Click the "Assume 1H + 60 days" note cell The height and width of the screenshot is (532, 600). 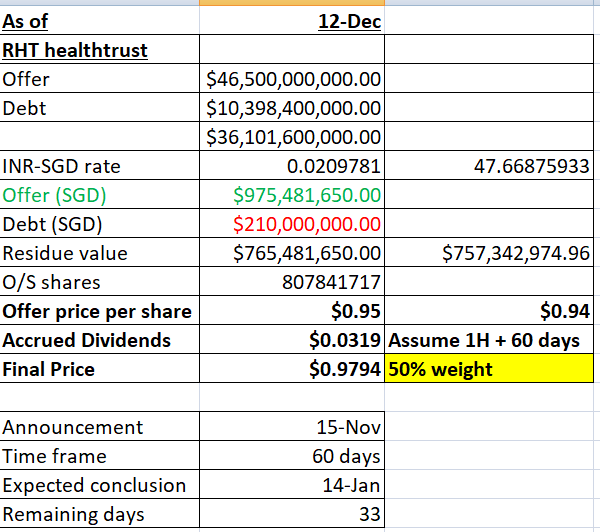[492, 340]
